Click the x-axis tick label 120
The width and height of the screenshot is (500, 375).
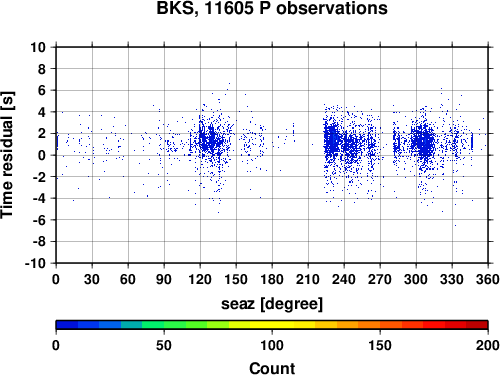click(200, 279)
